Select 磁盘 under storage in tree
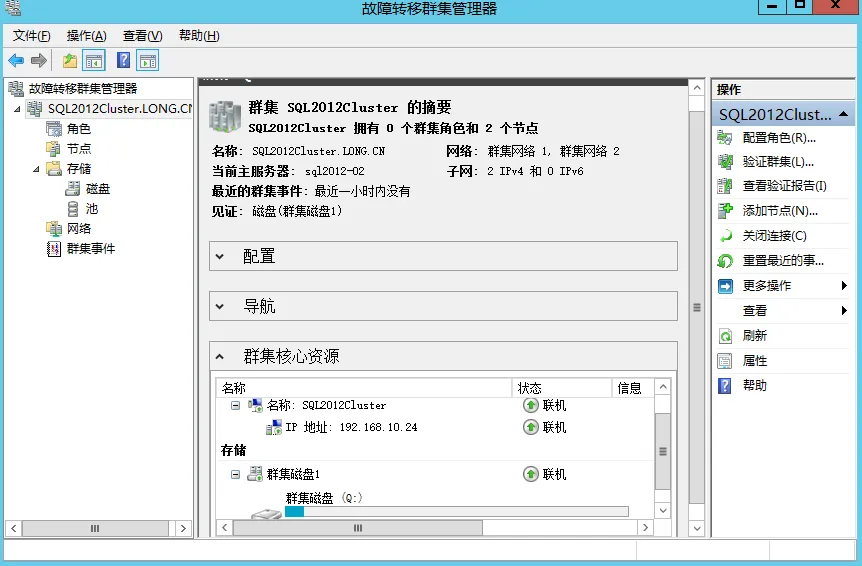This screenshot has height=566, width=862. [98, 189]
